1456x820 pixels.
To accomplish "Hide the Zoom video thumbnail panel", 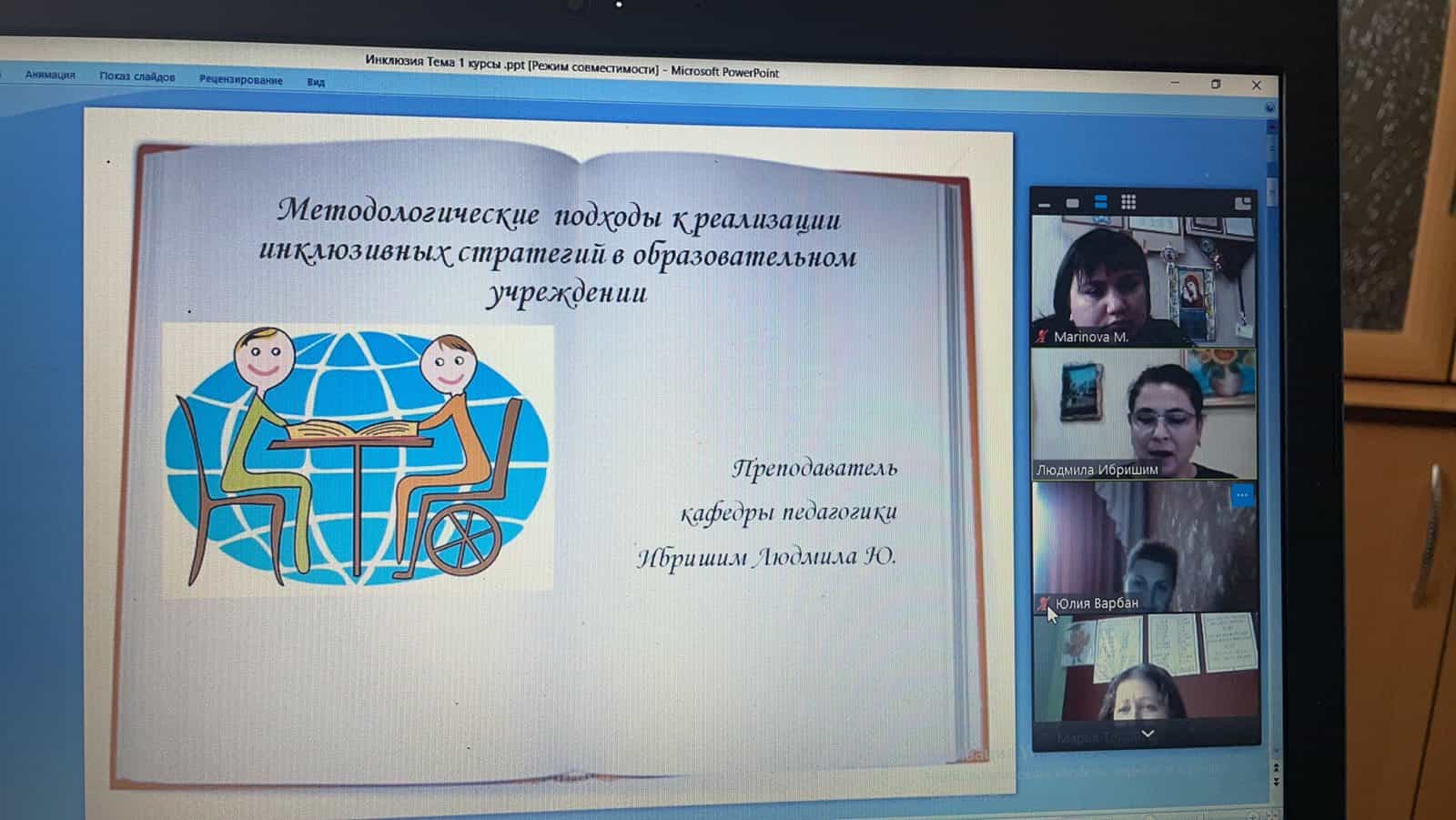I will click(1044, 203).
